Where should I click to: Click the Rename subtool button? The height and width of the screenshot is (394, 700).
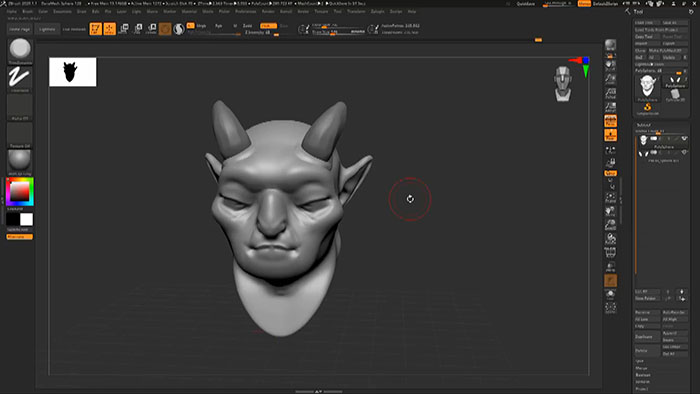pyautogui.click(x=647, y=312)
